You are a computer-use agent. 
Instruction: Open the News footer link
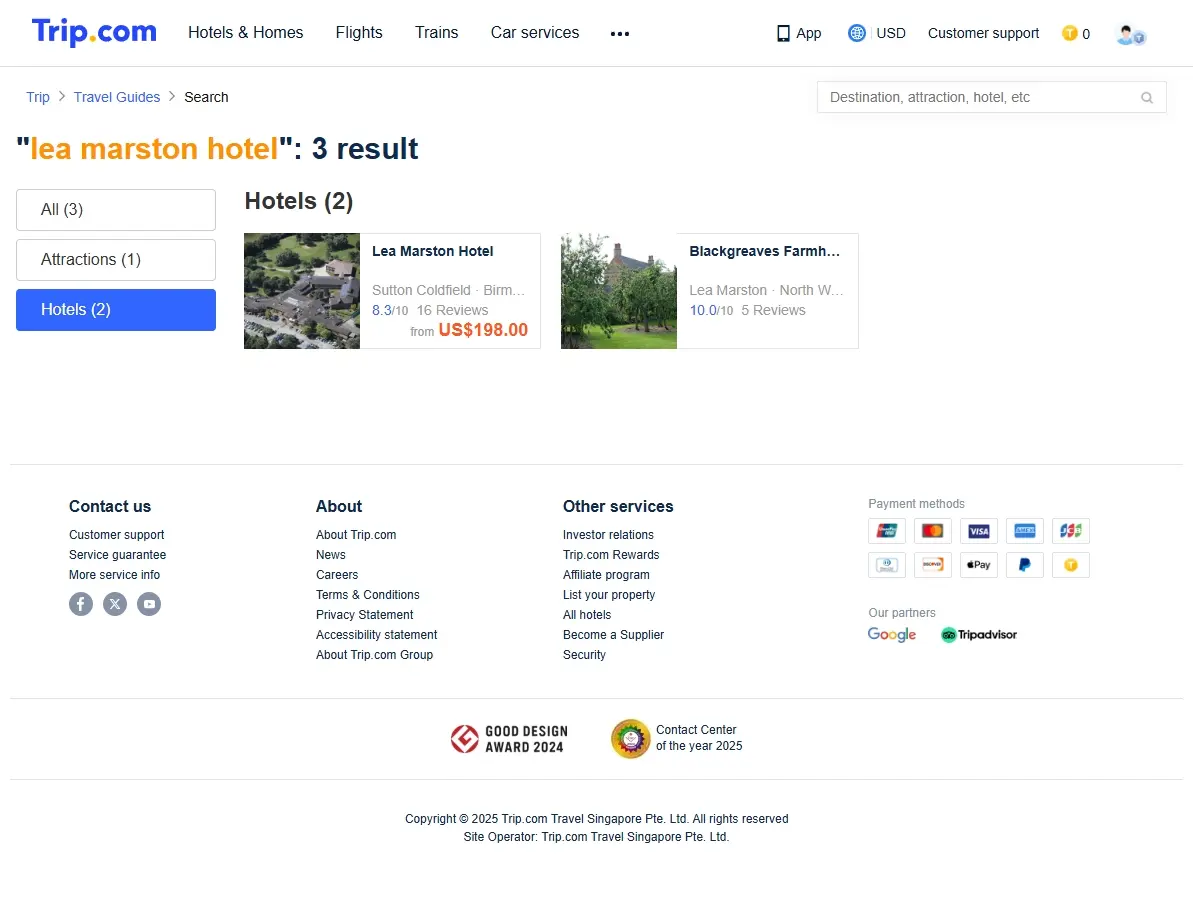(x=331, y=554)
